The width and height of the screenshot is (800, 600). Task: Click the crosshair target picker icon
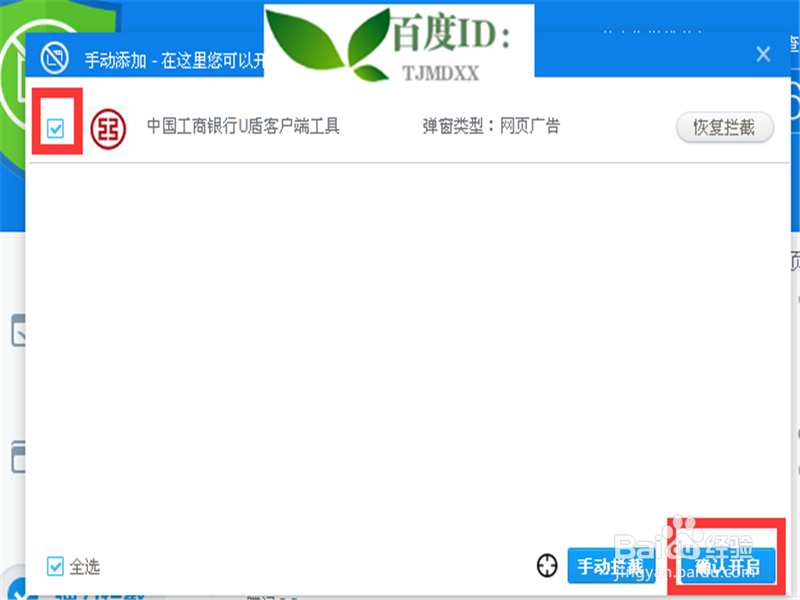pyautogui.click(x=547, y=566)
